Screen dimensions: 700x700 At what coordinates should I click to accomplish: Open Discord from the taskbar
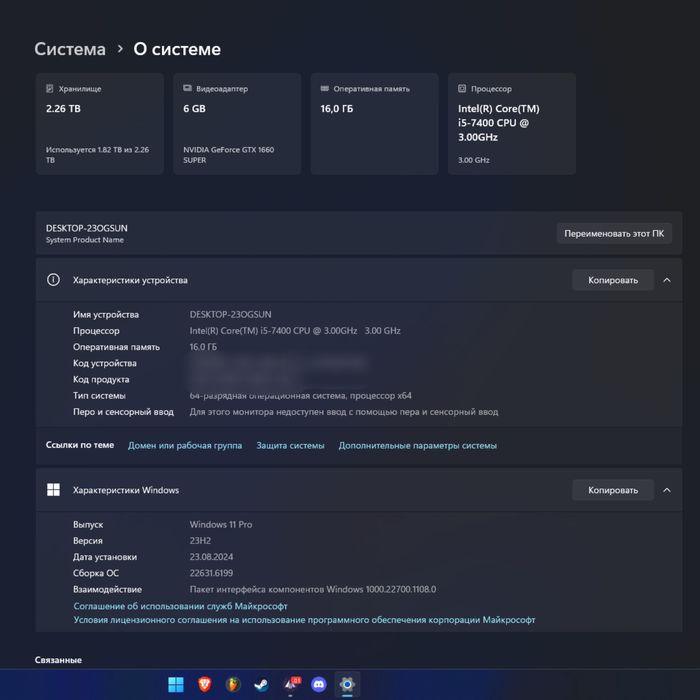[319, 684]
